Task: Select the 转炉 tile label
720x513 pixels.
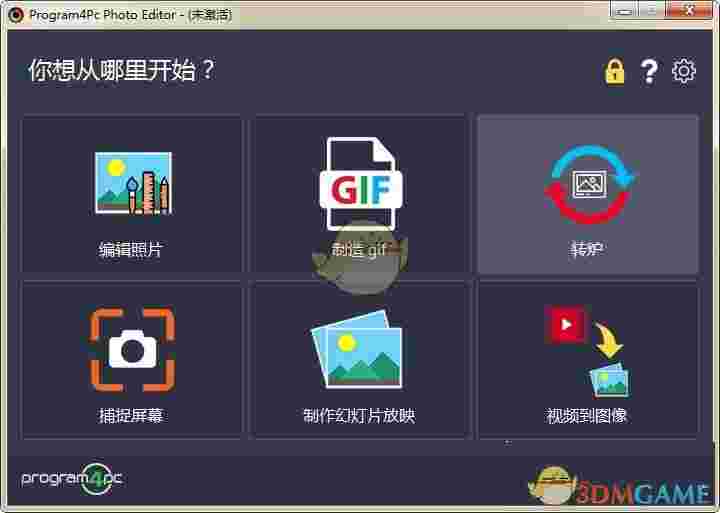Action: point(587,250)
